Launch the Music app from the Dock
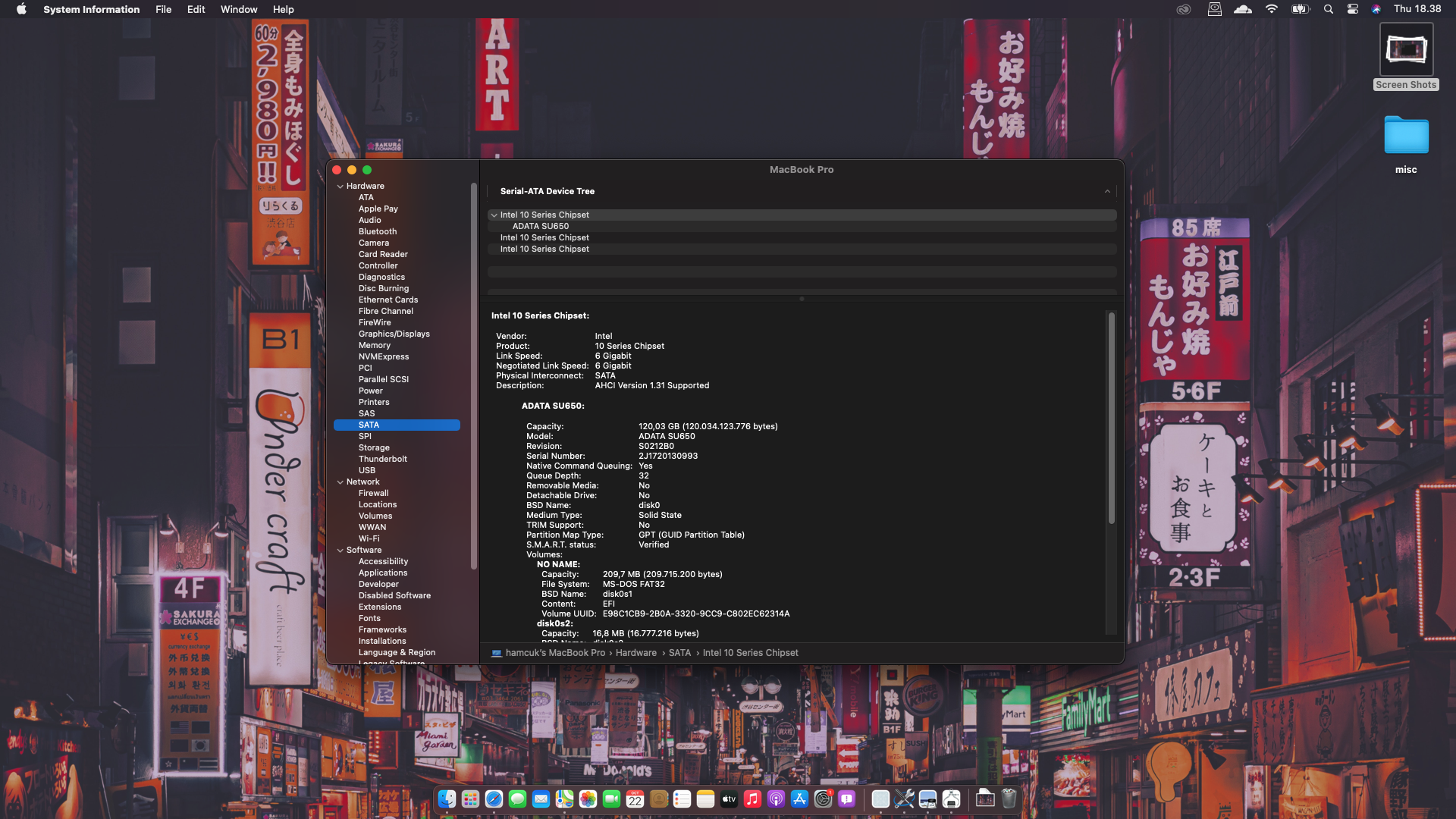This screenshot has height=819, width=1456. [752, 799]
